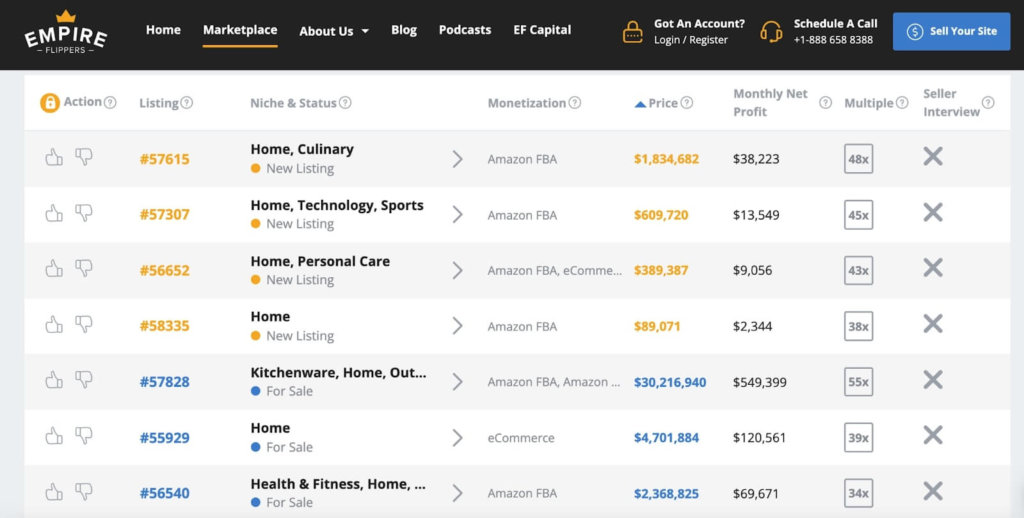
Task: Click the help icon beside Niche & Status
Action: tap(345, 103)
